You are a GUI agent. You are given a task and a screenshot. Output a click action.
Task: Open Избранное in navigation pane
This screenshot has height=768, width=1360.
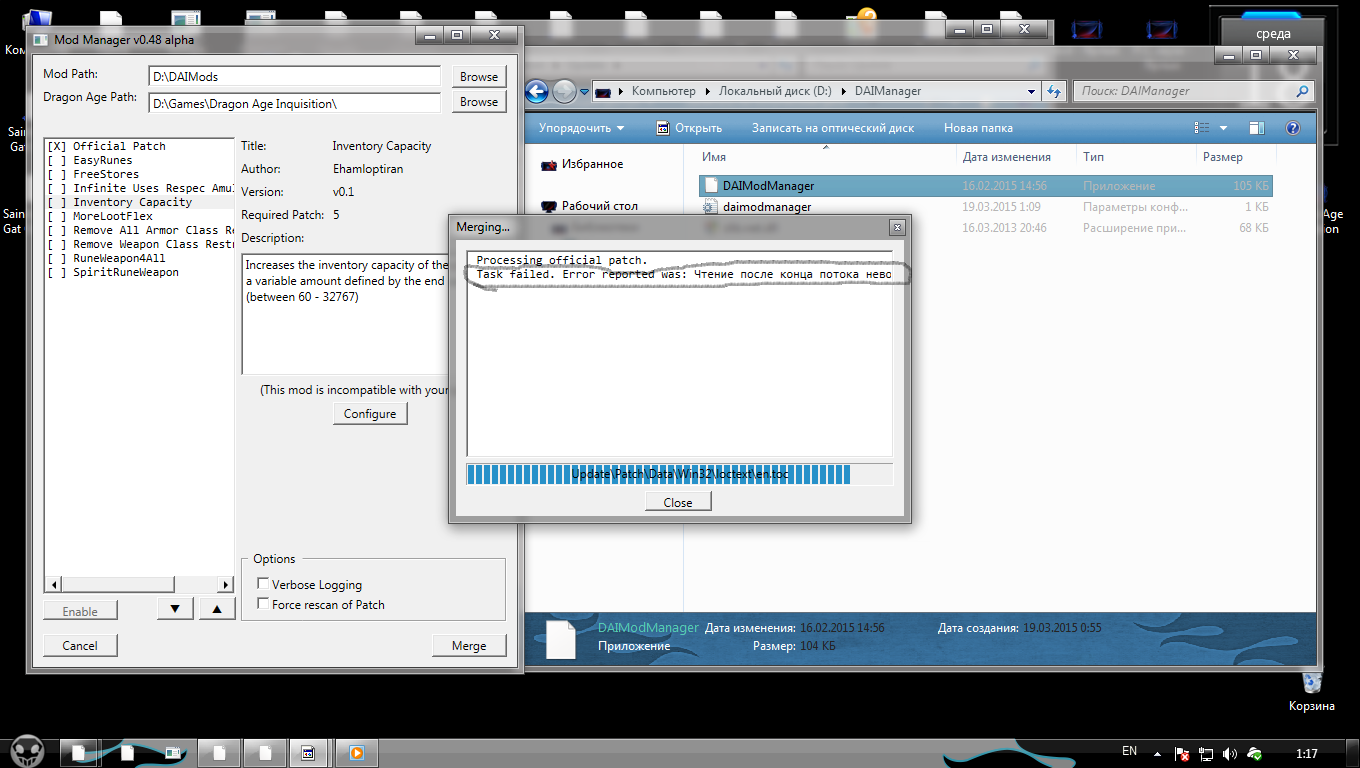pos(591,164)
